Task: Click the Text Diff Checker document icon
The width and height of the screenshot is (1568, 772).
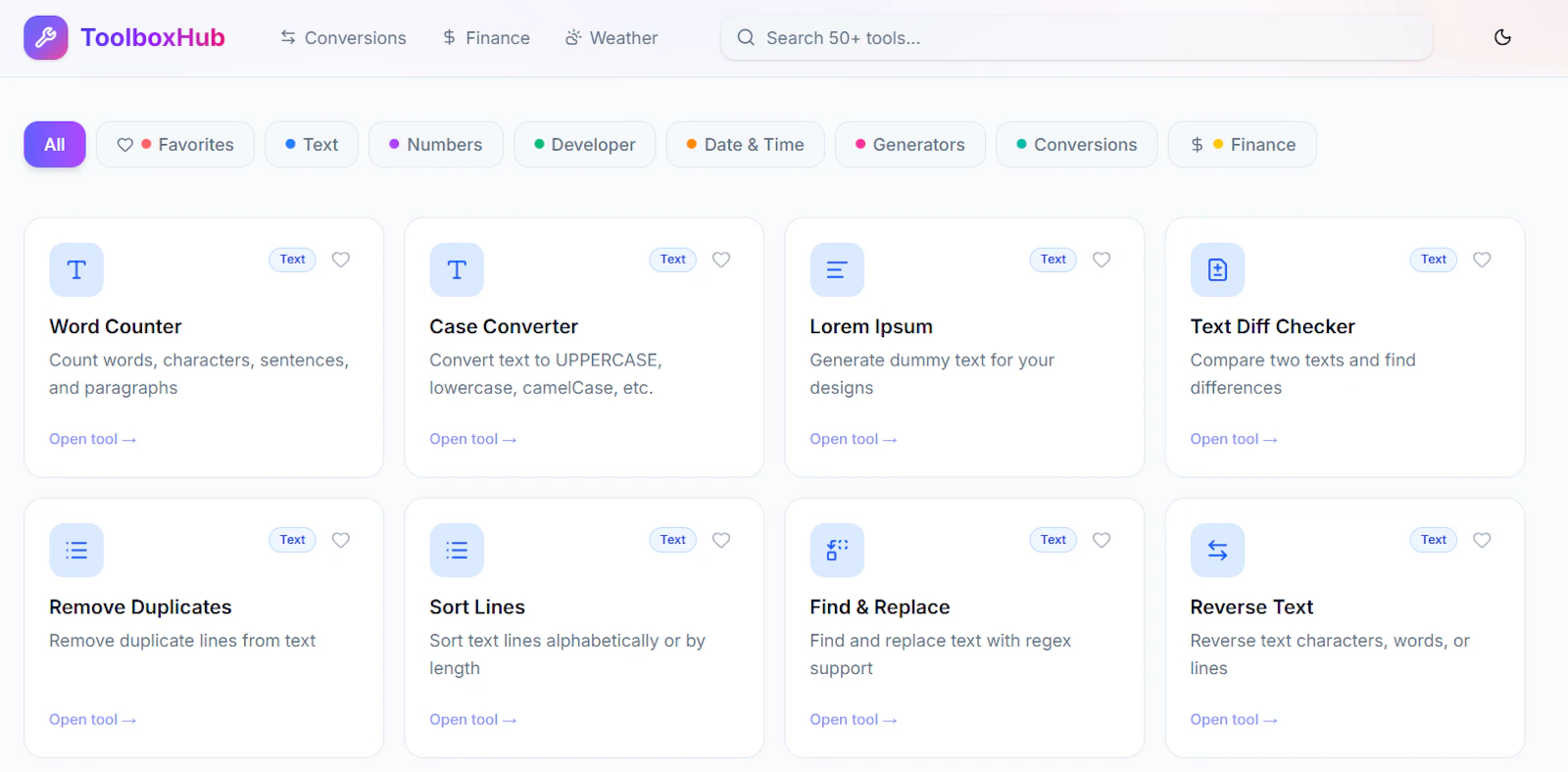Action: click(1217, 269)
